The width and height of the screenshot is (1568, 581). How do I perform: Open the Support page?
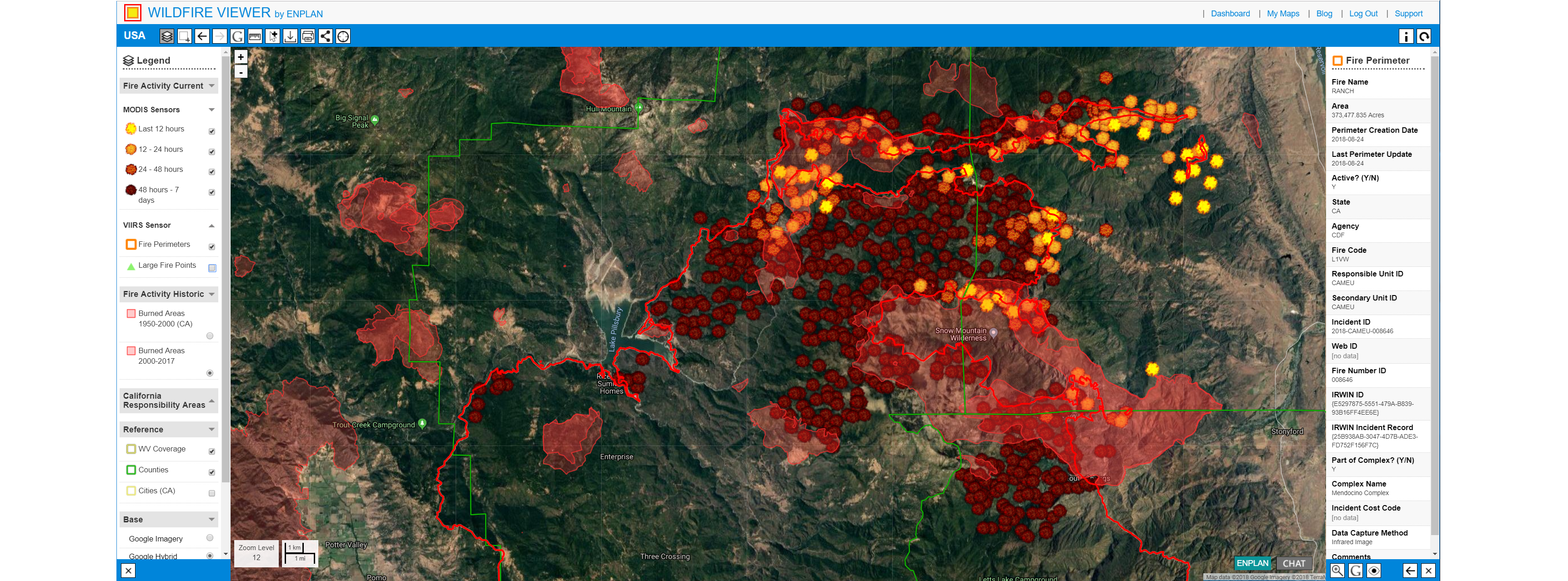pyautogui.click(x=1408, y=13)
